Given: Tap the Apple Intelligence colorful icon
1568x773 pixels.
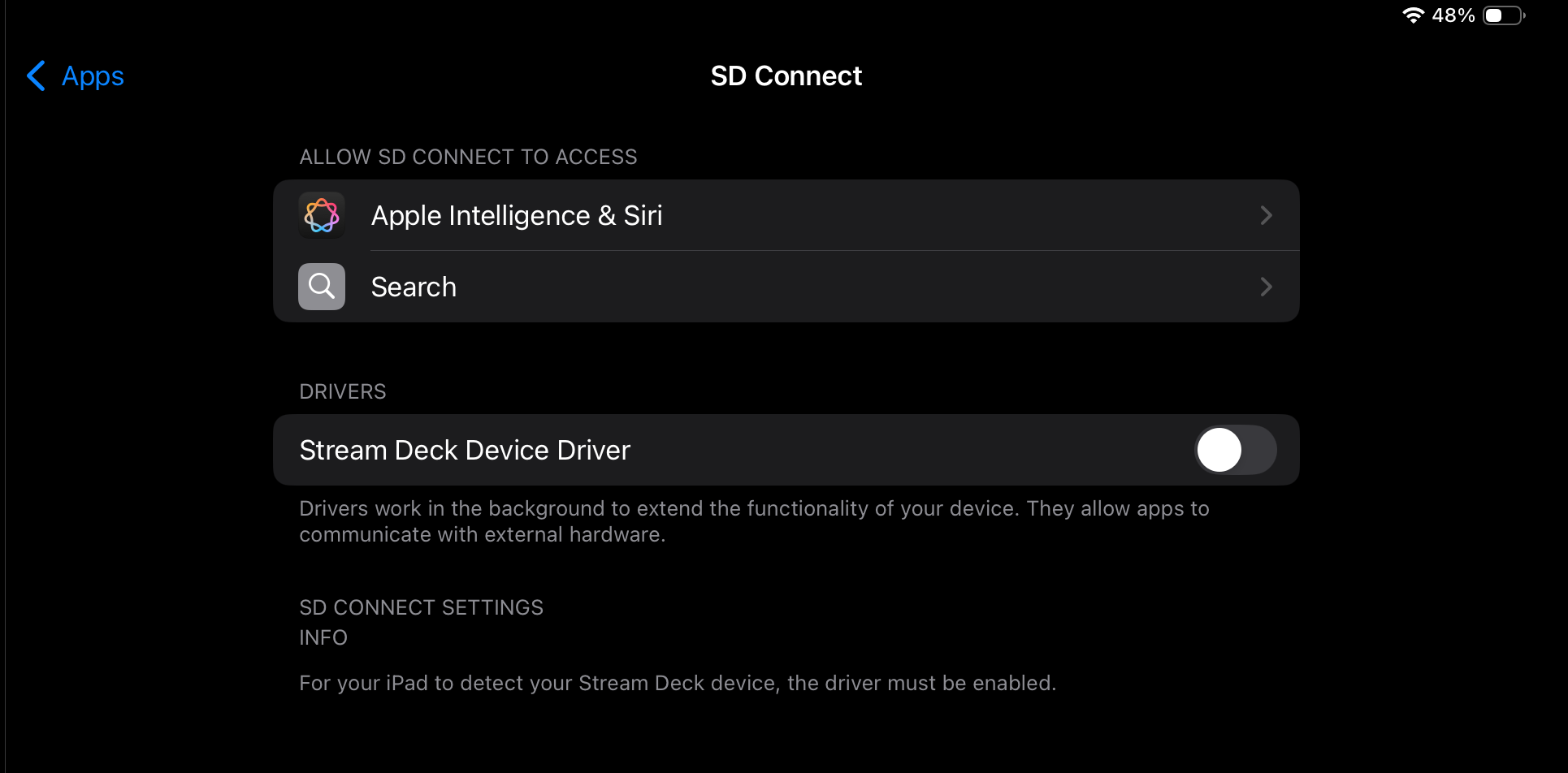Looking at the screenshot, I should tap(322, 215).
